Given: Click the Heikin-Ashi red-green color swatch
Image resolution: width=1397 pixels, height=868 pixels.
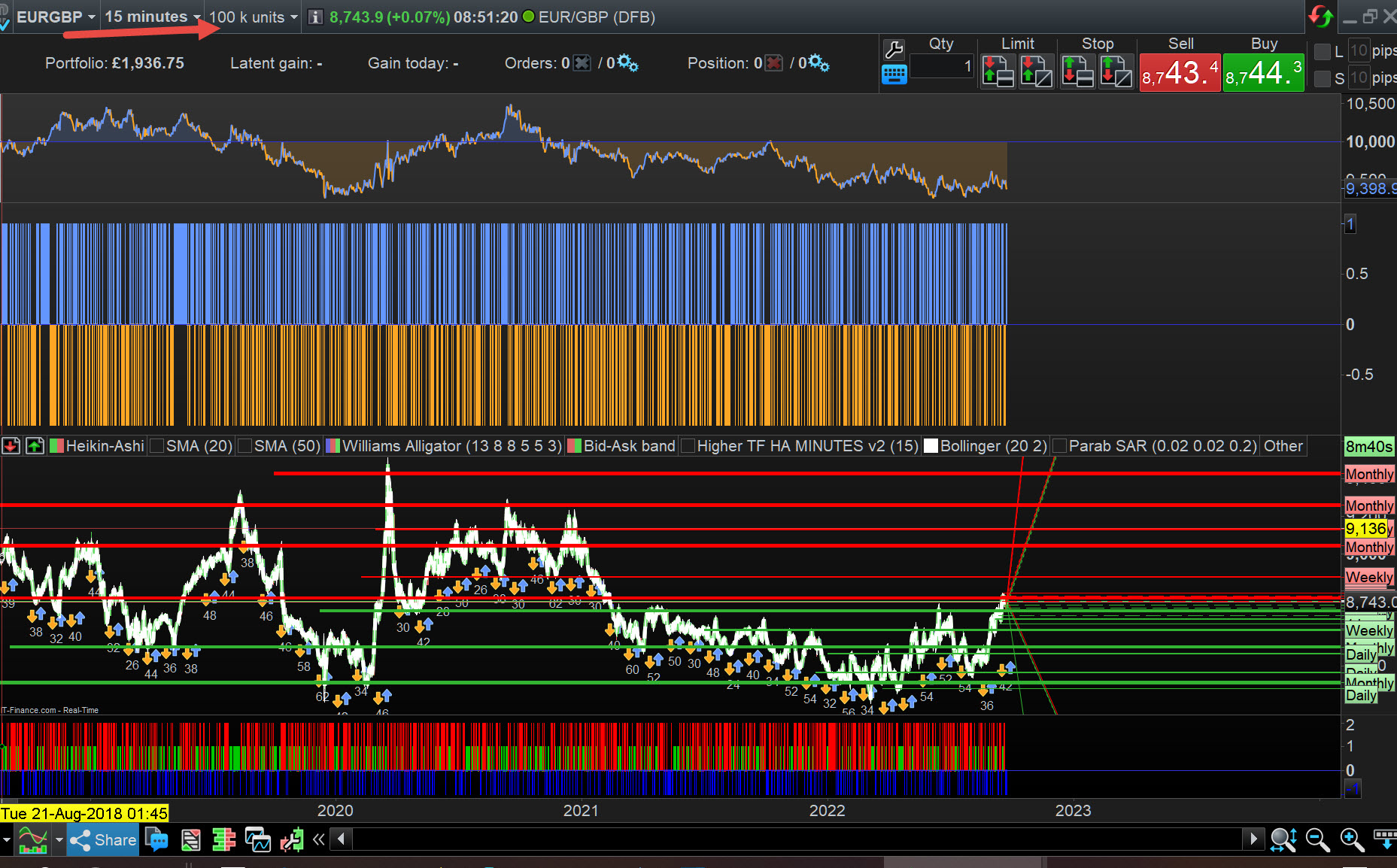Looking at the screenshot, I should [56, 446].
